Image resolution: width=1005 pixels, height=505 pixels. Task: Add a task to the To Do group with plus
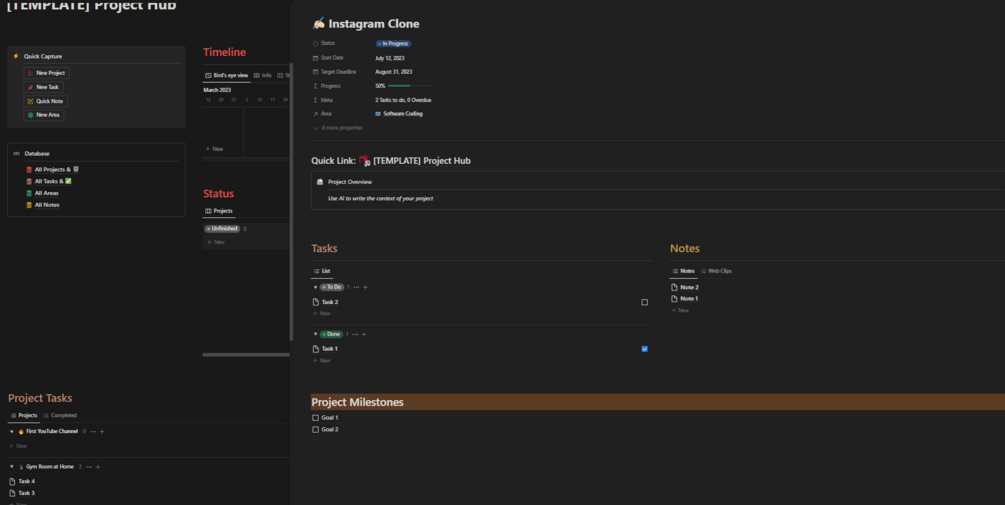(x=365, y=287)
